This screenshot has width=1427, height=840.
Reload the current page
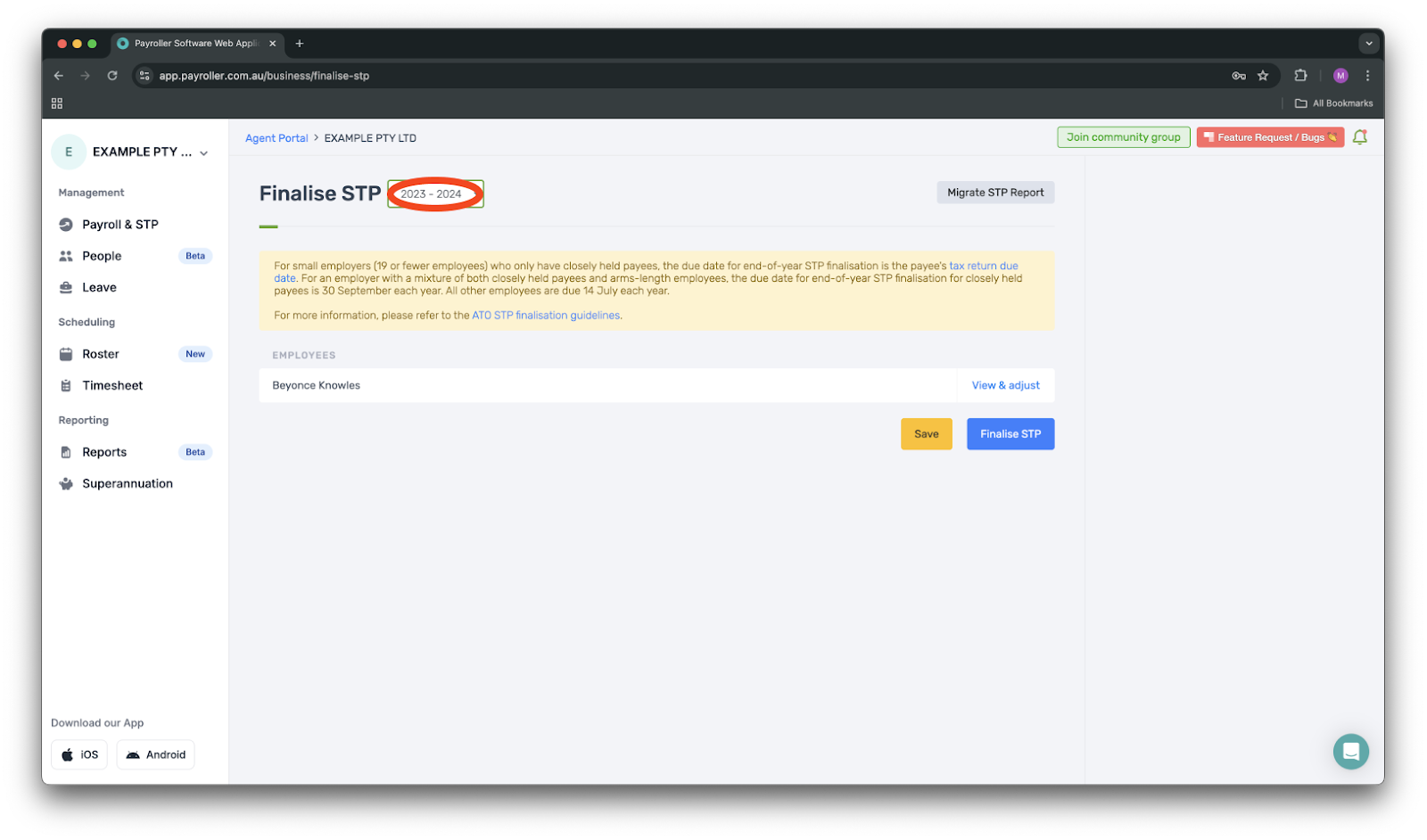112,76
